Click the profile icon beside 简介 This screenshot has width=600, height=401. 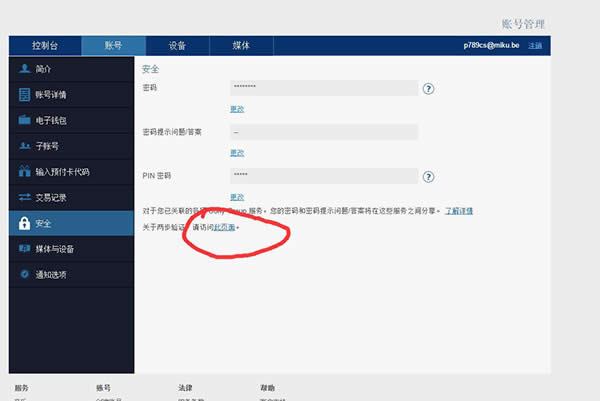tap(24, 69)
